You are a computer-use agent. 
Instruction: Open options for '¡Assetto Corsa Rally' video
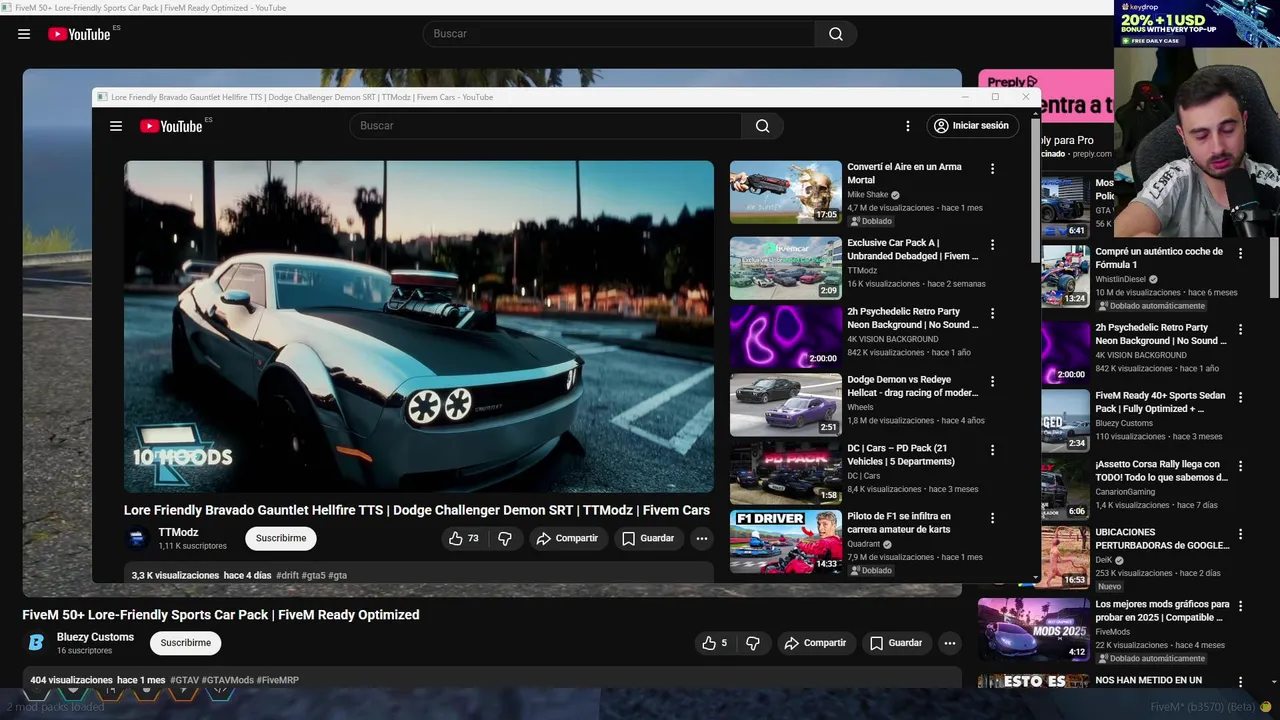pos(1240,466)
